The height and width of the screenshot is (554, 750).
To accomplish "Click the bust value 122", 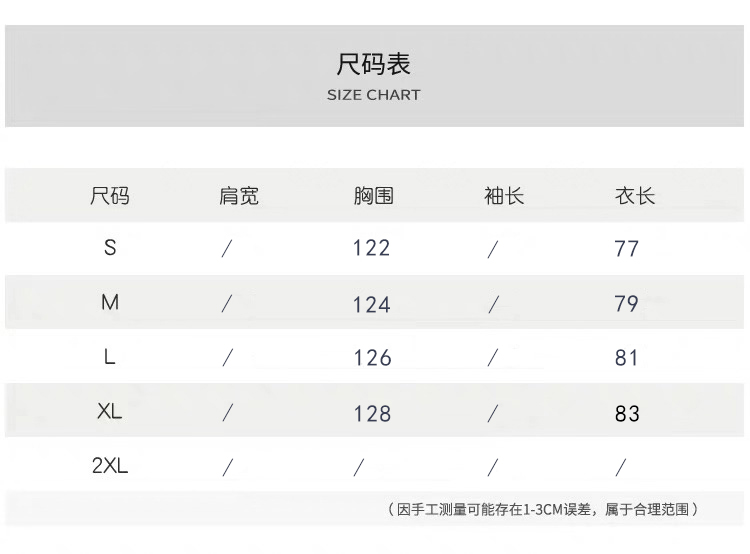I will [371, 248].
